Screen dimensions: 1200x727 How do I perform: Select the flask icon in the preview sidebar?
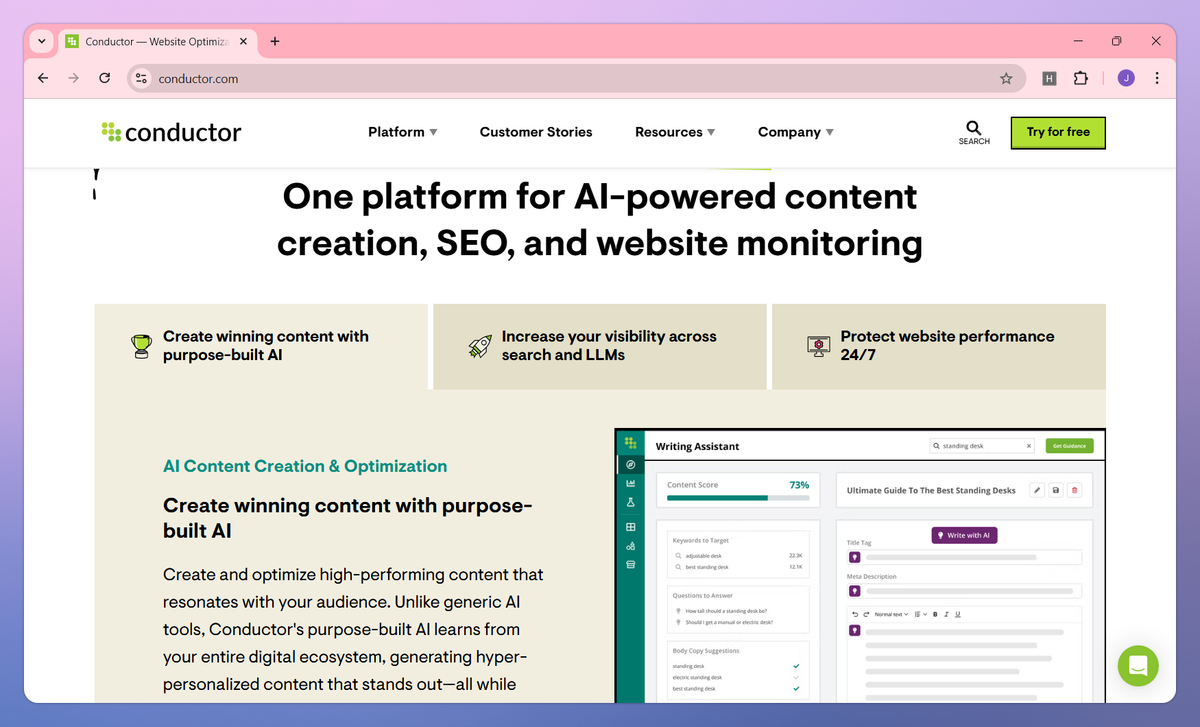point(630,503)
